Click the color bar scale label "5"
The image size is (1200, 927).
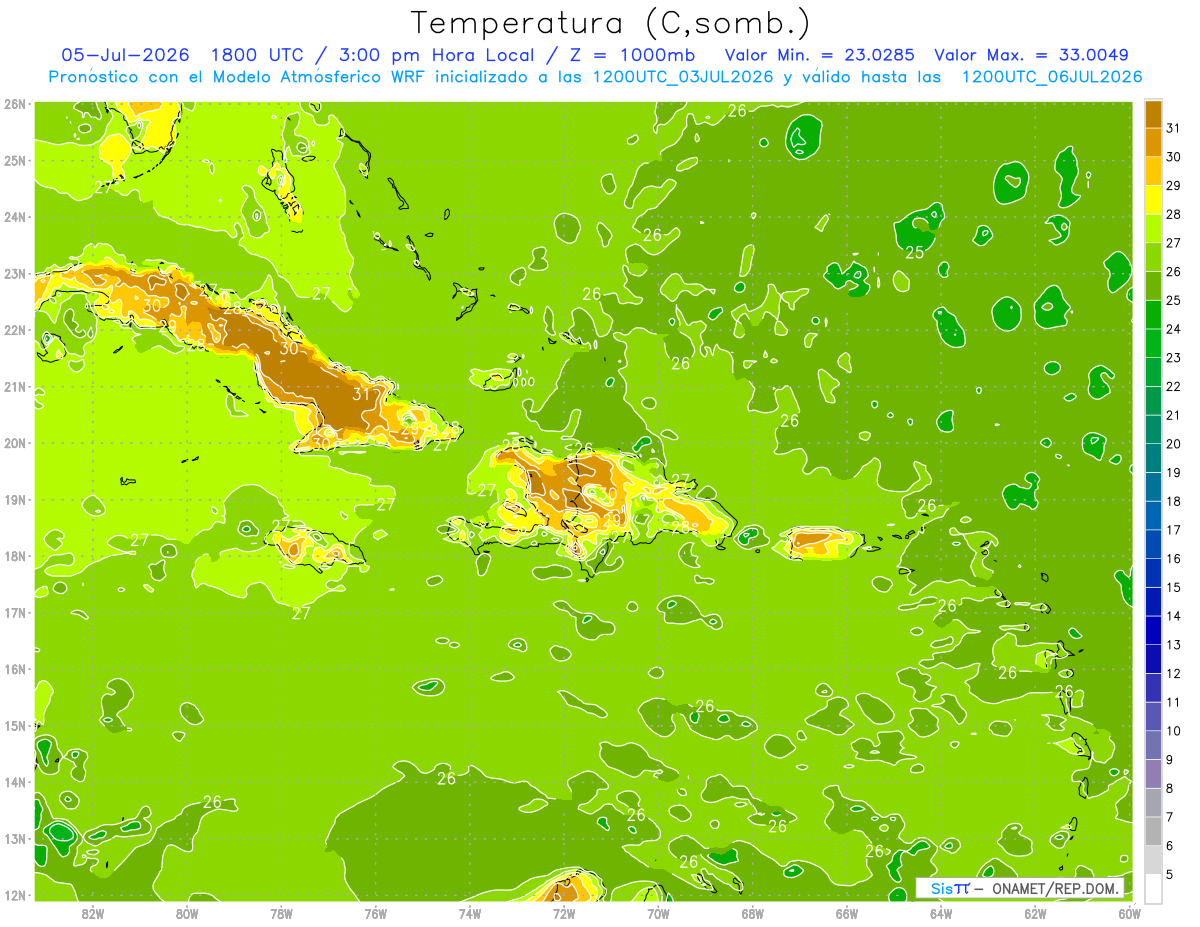1170,875
